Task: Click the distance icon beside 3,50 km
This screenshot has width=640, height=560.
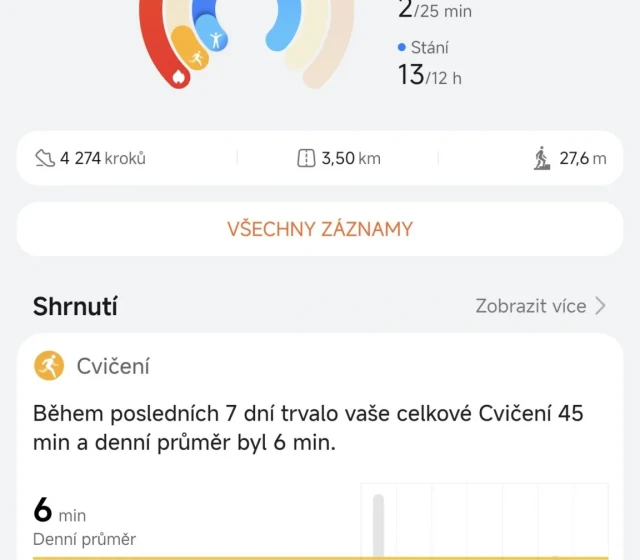Action: point(306,158)
